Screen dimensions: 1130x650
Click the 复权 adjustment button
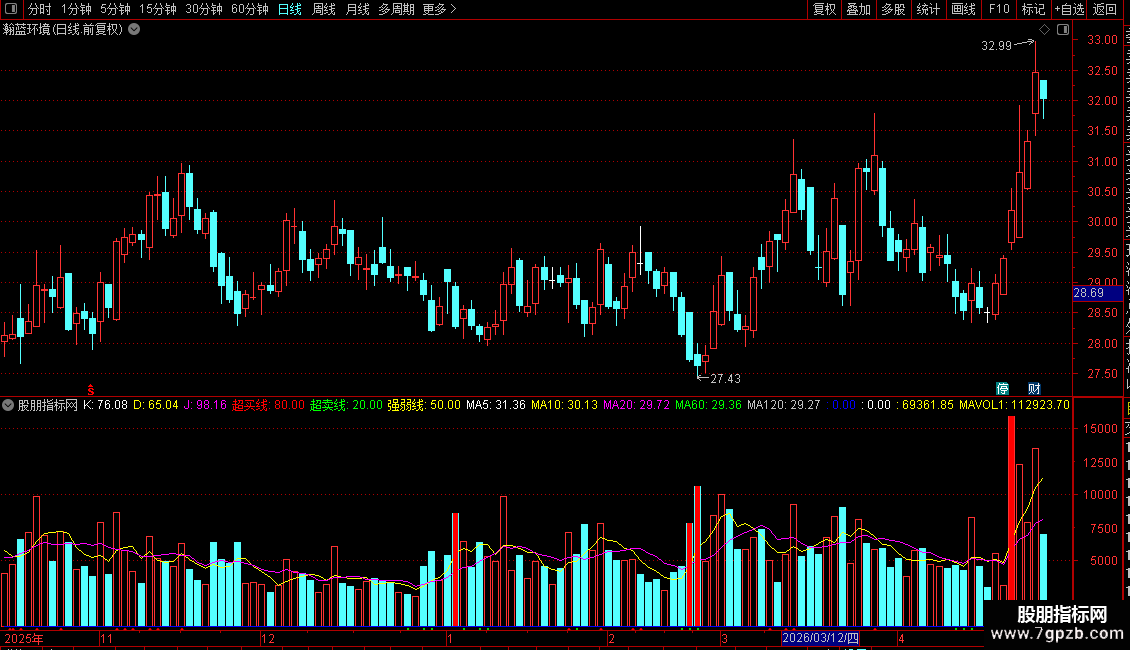(x=824, y=9)
